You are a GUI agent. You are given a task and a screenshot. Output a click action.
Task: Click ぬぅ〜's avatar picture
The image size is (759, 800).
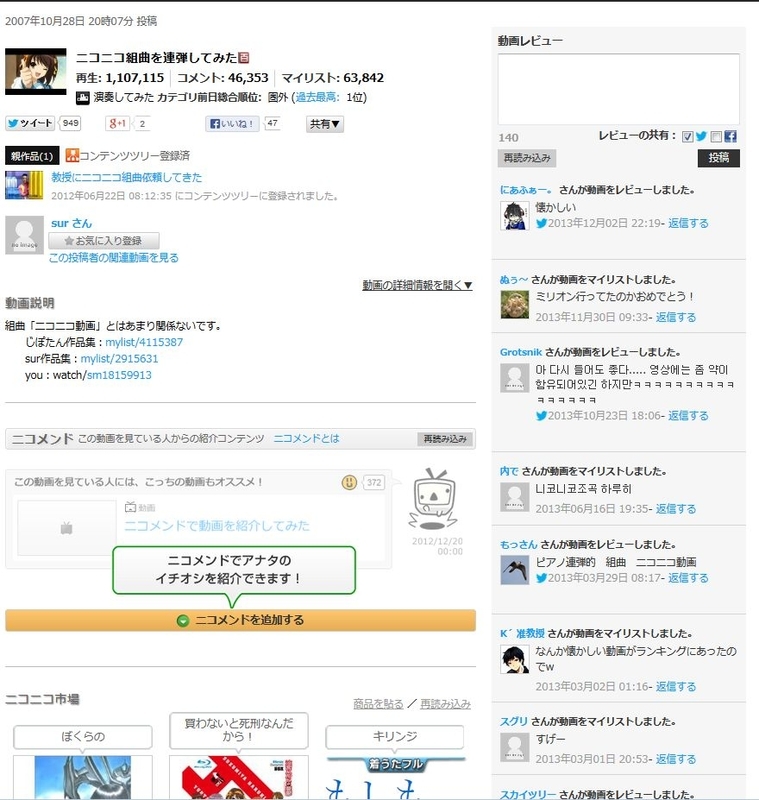click(x=515, y=305)
